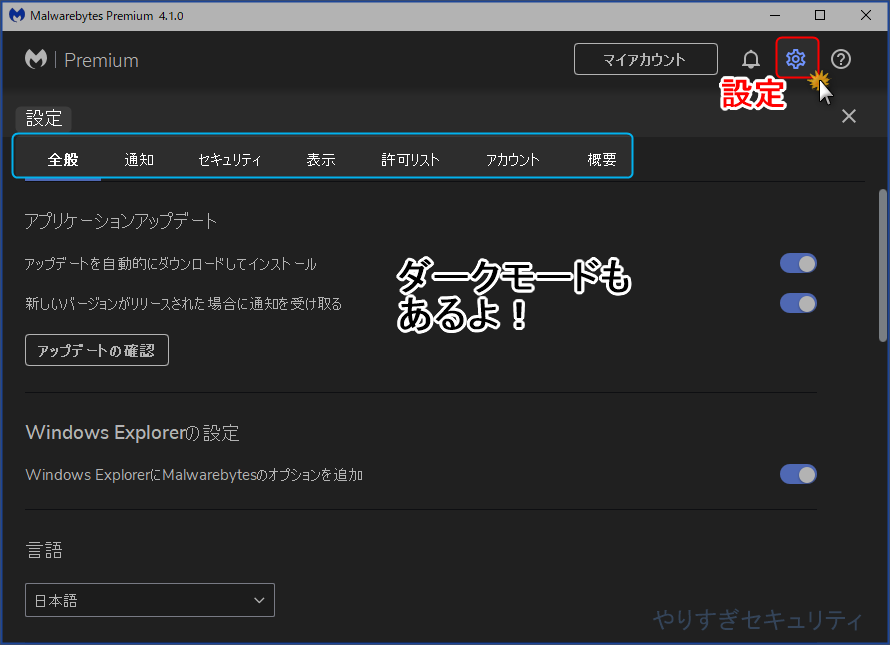
Task: Switch to the 通知 tab
Action: [x=139, y=160]
